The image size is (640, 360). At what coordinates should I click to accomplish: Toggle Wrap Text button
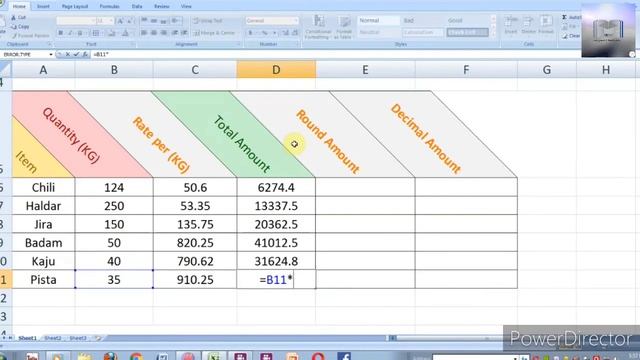pyautogui.click(x=208, y=20)
